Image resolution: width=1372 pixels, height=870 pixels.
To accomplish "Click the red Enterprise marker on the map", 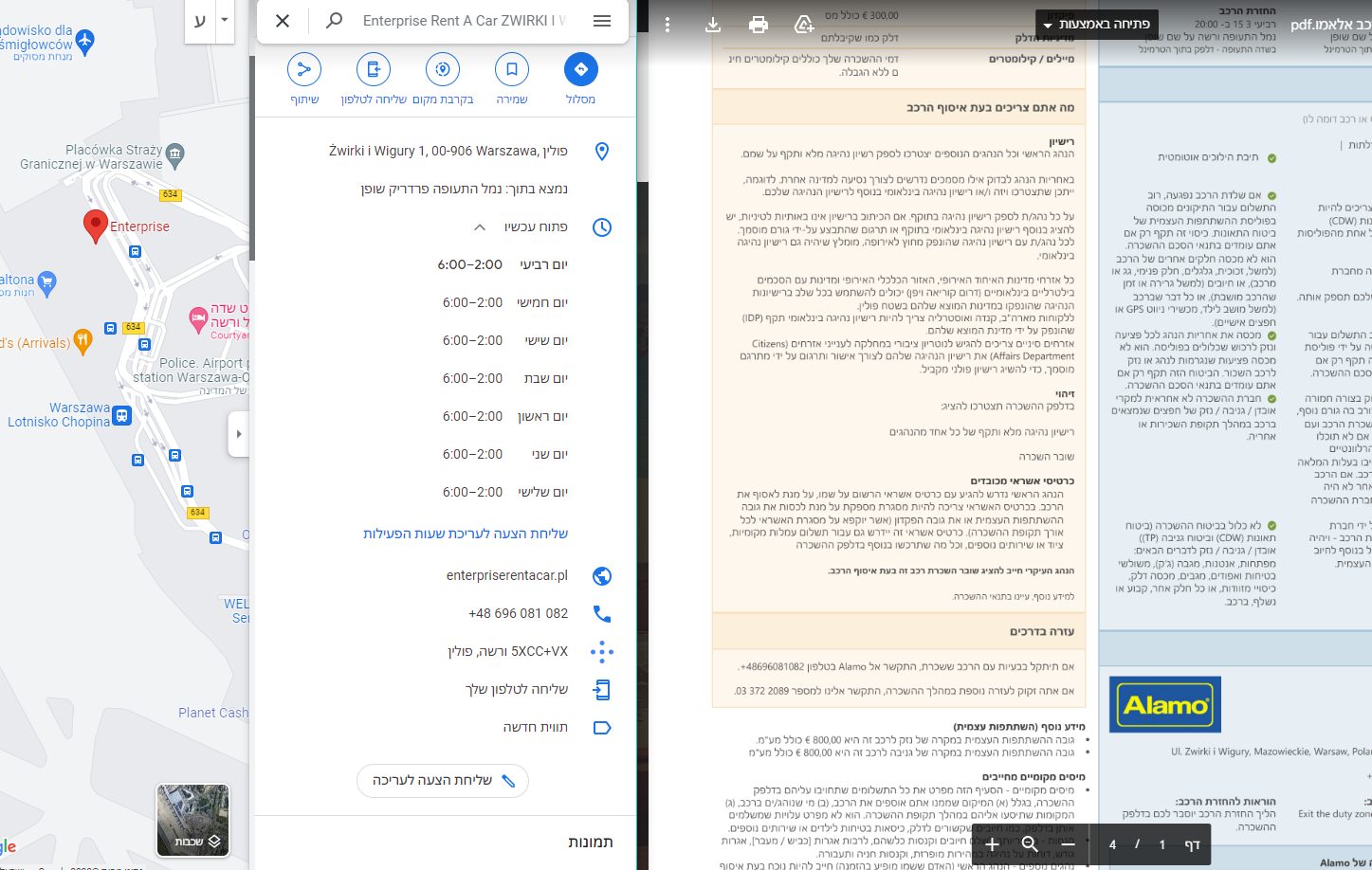I will coord(95,227).
